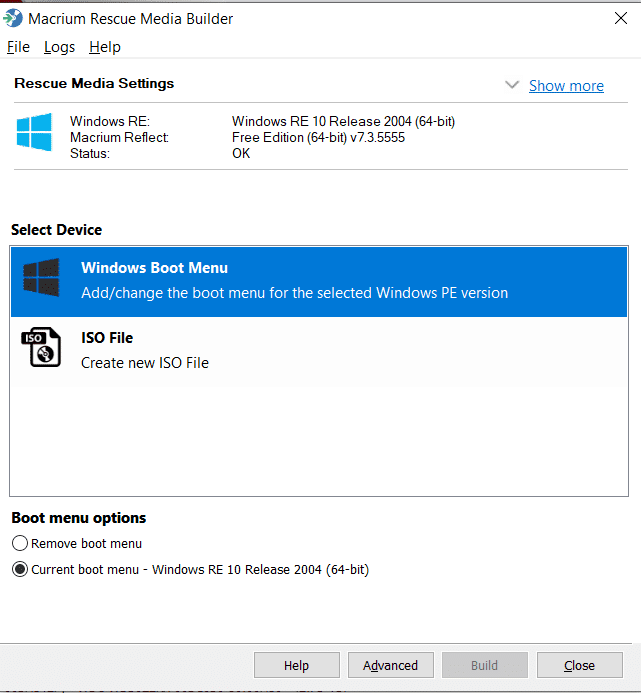Open the Logs menu
Image resolution: width=641 pixels, height=693 pixels.
(59, 47)
